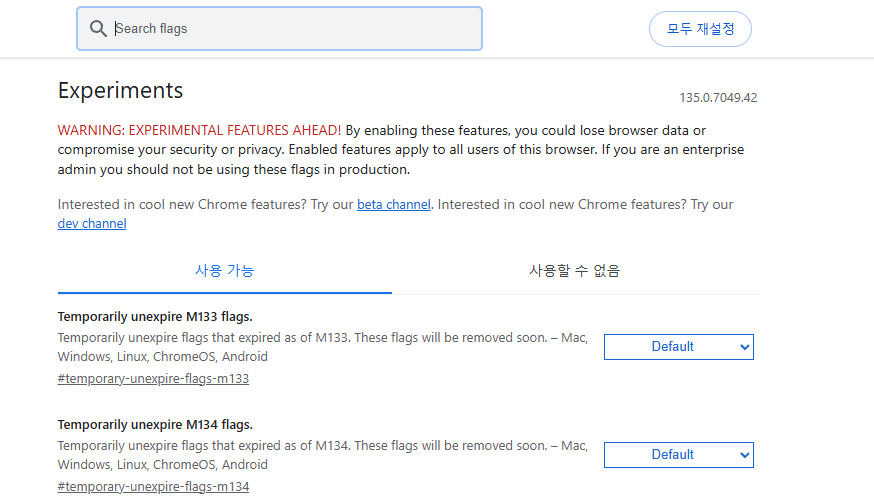
Task: Switch to the 사용할 수 없음 tab
Action: [575, 271]
